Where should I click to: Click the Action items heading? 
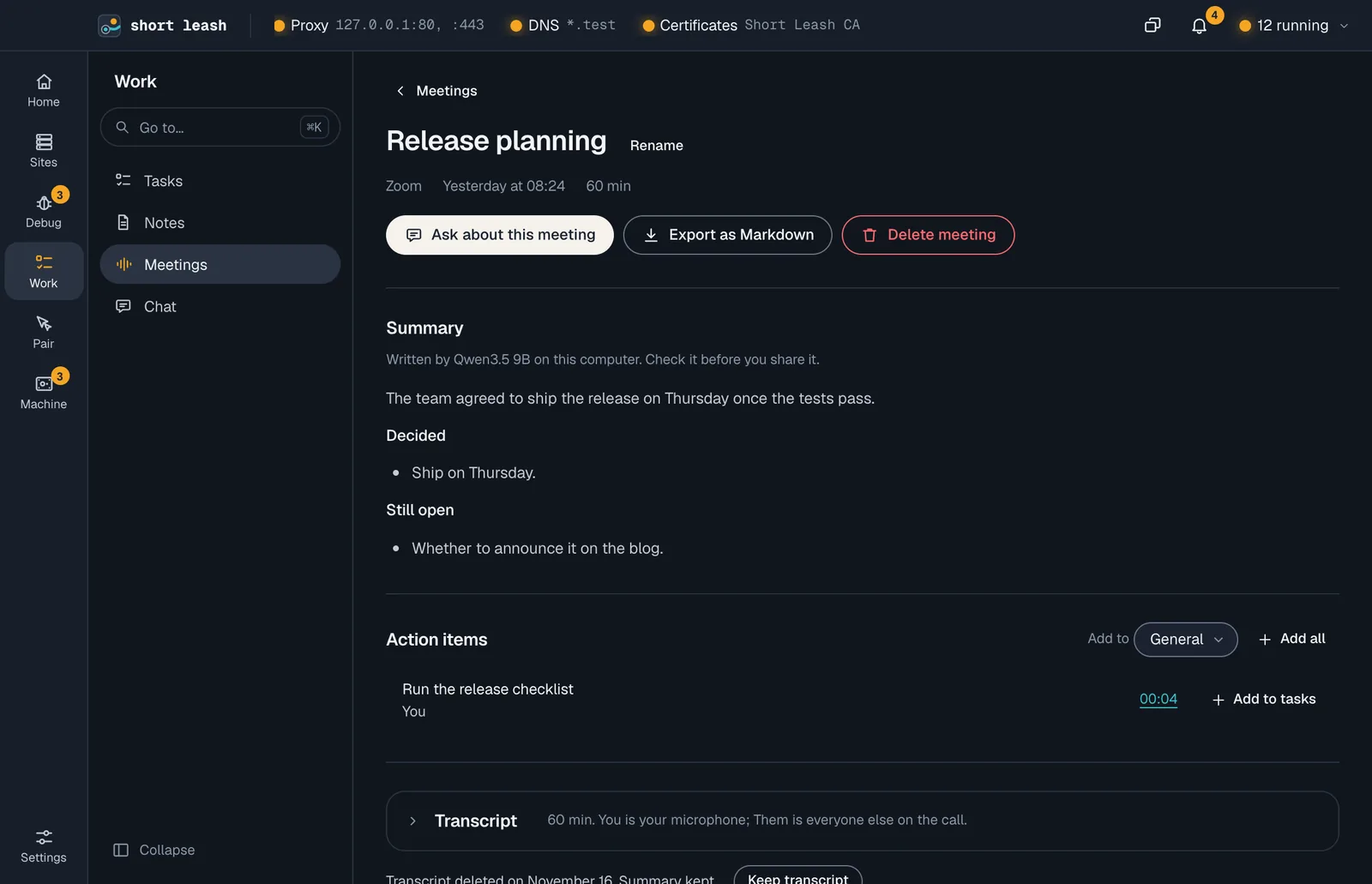(436, 640)
